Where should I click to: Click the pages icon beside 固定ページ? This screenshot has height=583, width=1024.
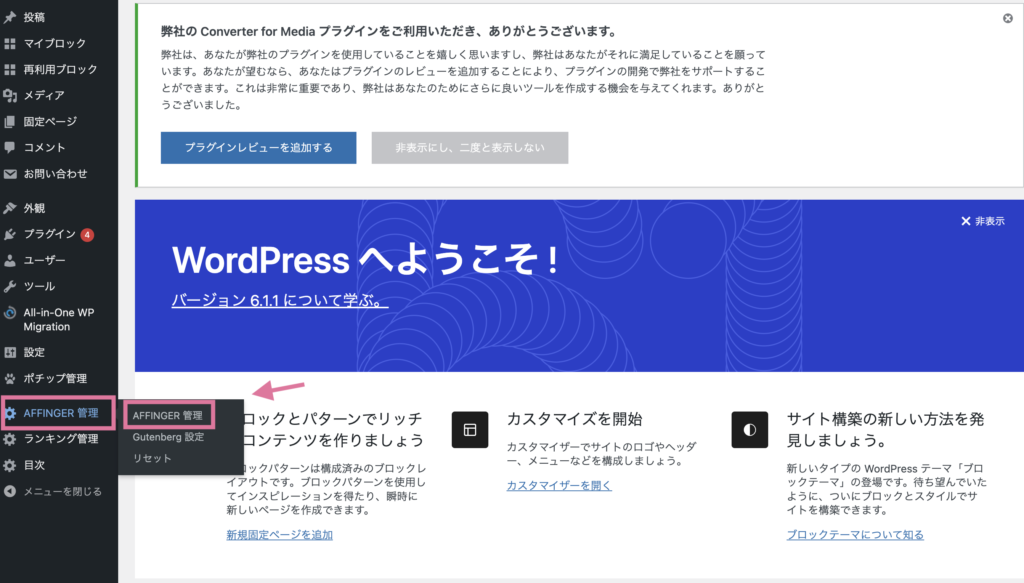pos(10,121)
